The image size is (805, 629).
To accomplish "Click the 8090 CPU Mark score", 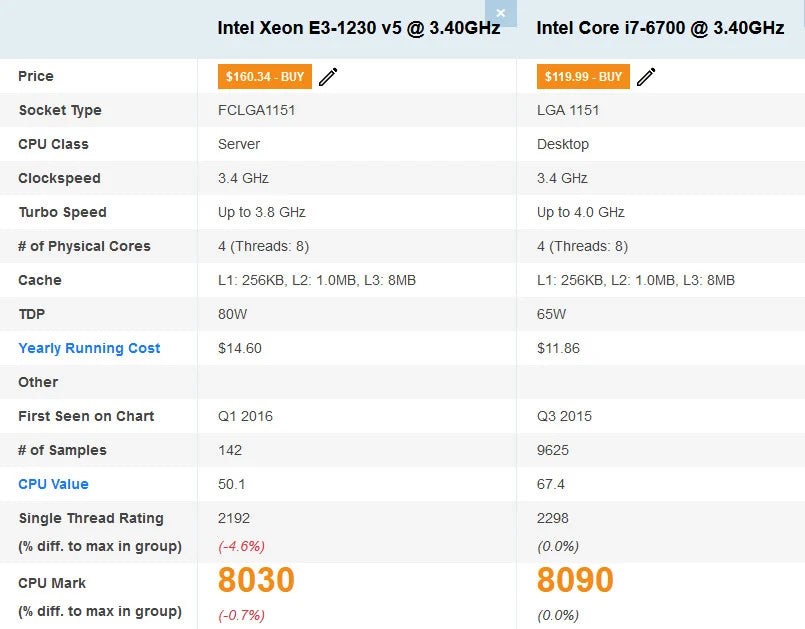I will coord(575,580).
